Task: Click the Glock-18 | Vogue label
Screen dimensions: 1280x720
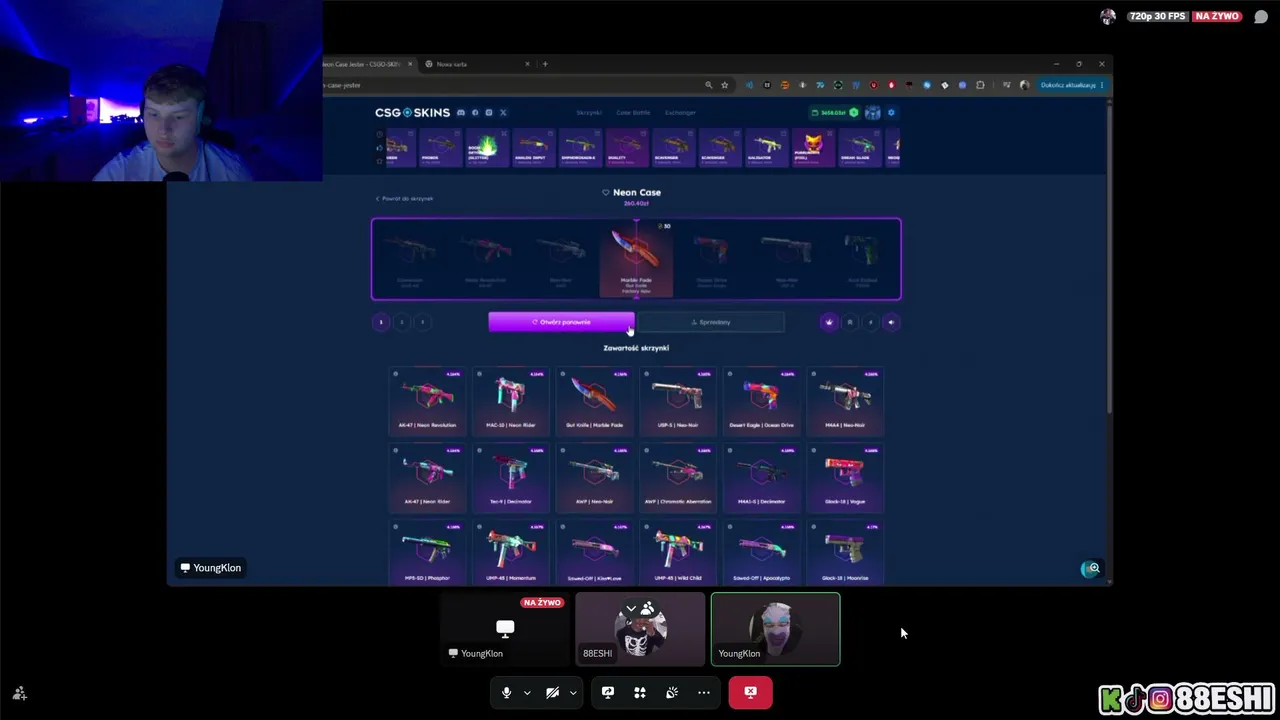Action: click(845, 502)
